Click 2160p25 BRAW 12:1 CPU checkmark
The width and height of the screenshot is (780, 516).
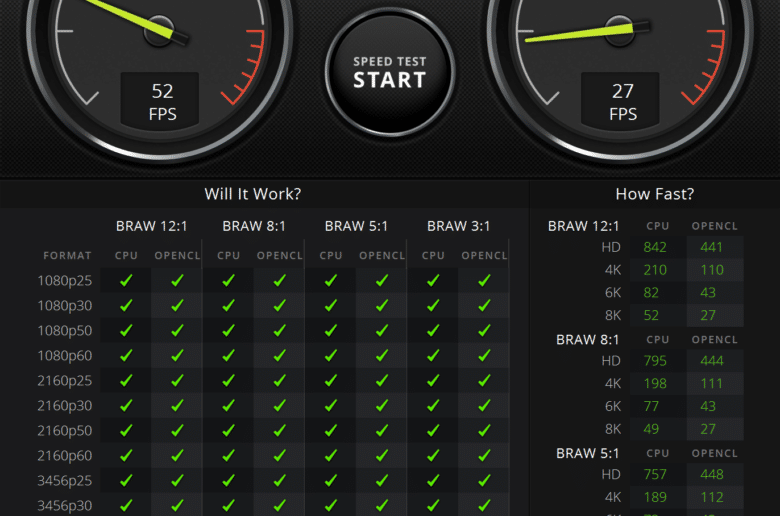pos(126,381)
